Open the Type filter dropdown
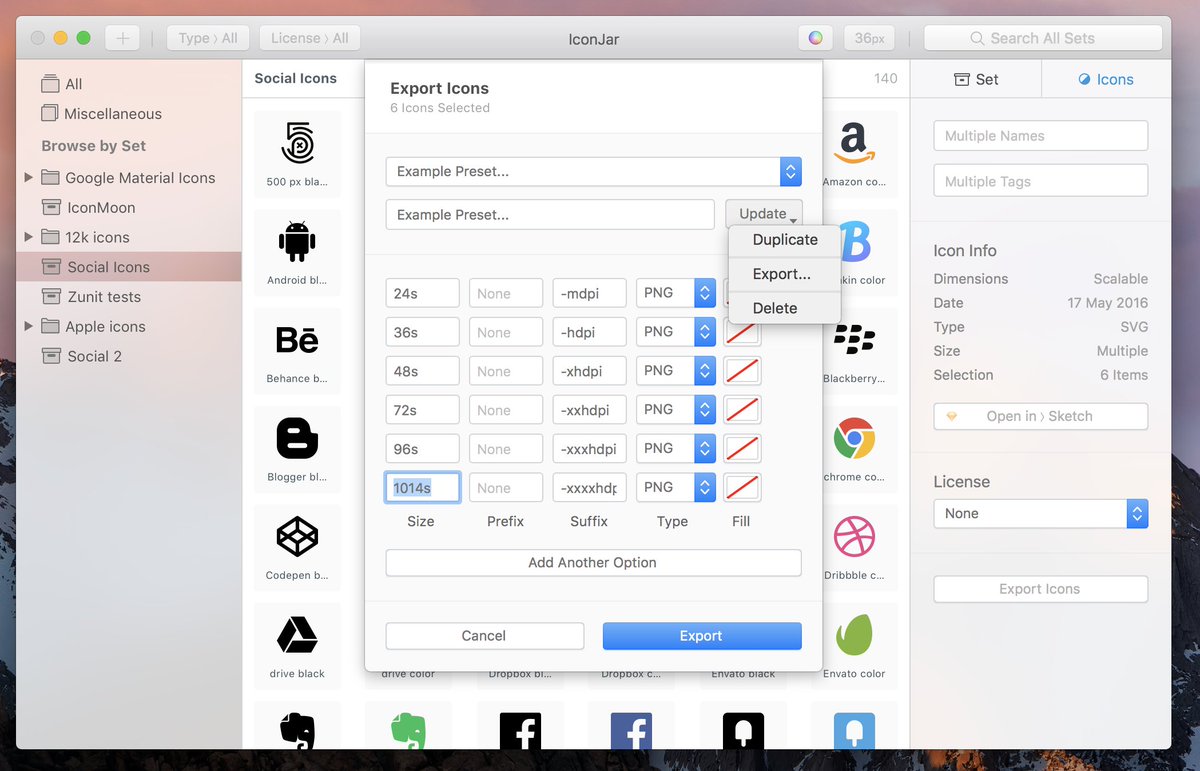The width and height of the screenshot is (1200, 771). coord(208,38)
